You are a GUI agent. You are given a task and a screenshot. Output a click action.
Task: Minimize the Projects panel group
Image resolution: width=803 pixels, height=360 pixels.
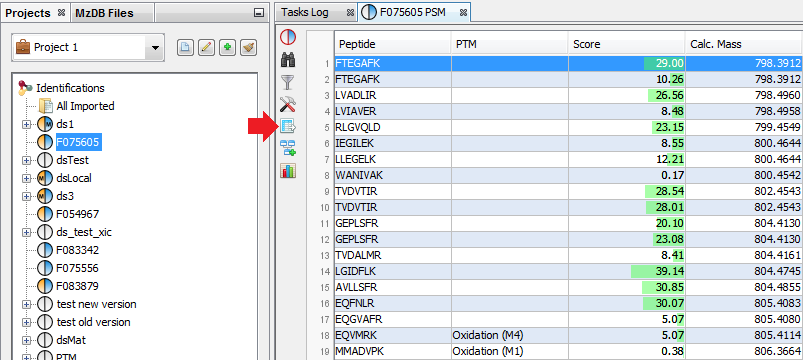(259, 13)
